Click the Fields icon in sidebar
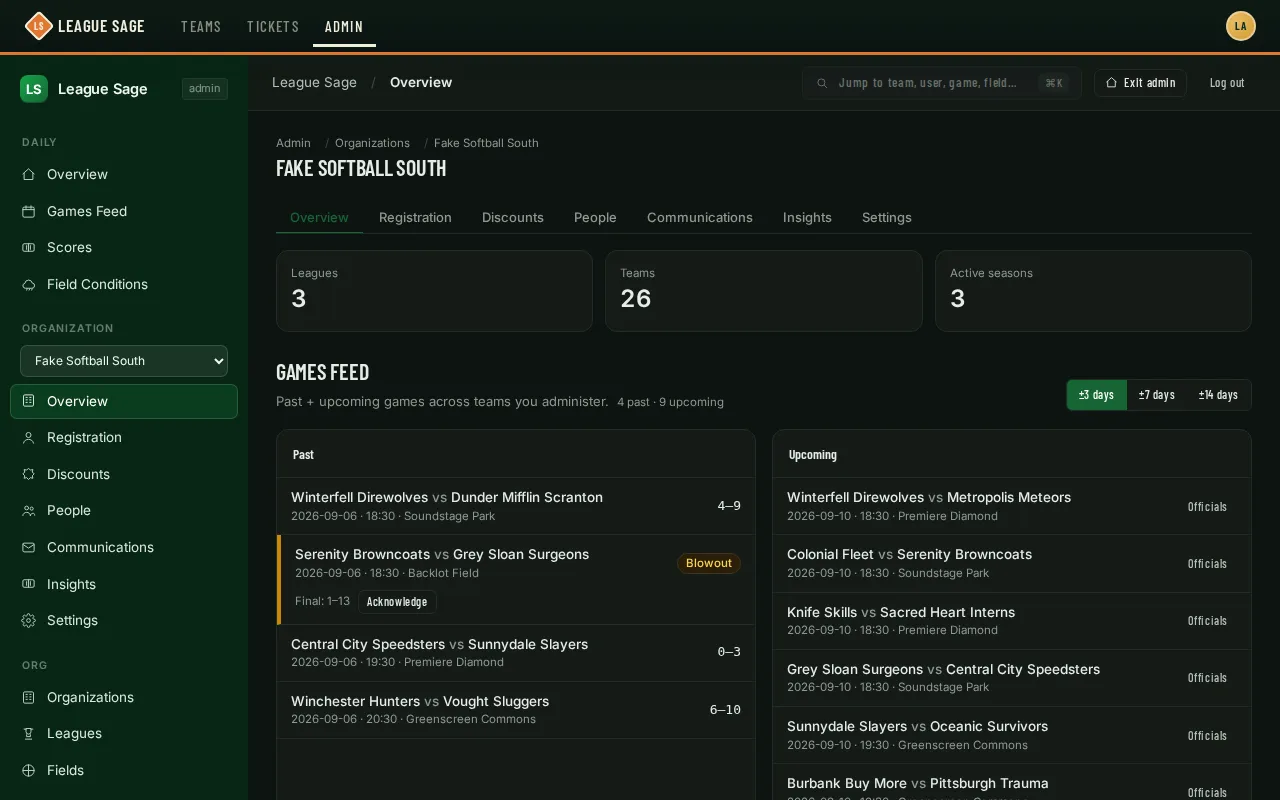 click(29, 771)
